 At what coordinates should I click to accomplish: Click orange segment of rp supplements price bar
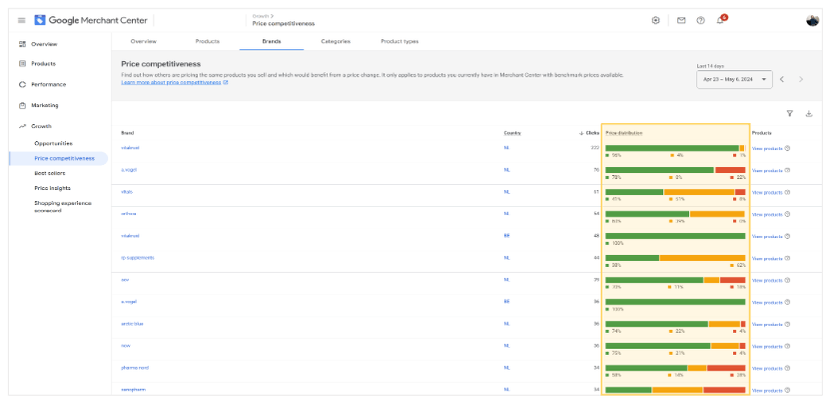702,258
